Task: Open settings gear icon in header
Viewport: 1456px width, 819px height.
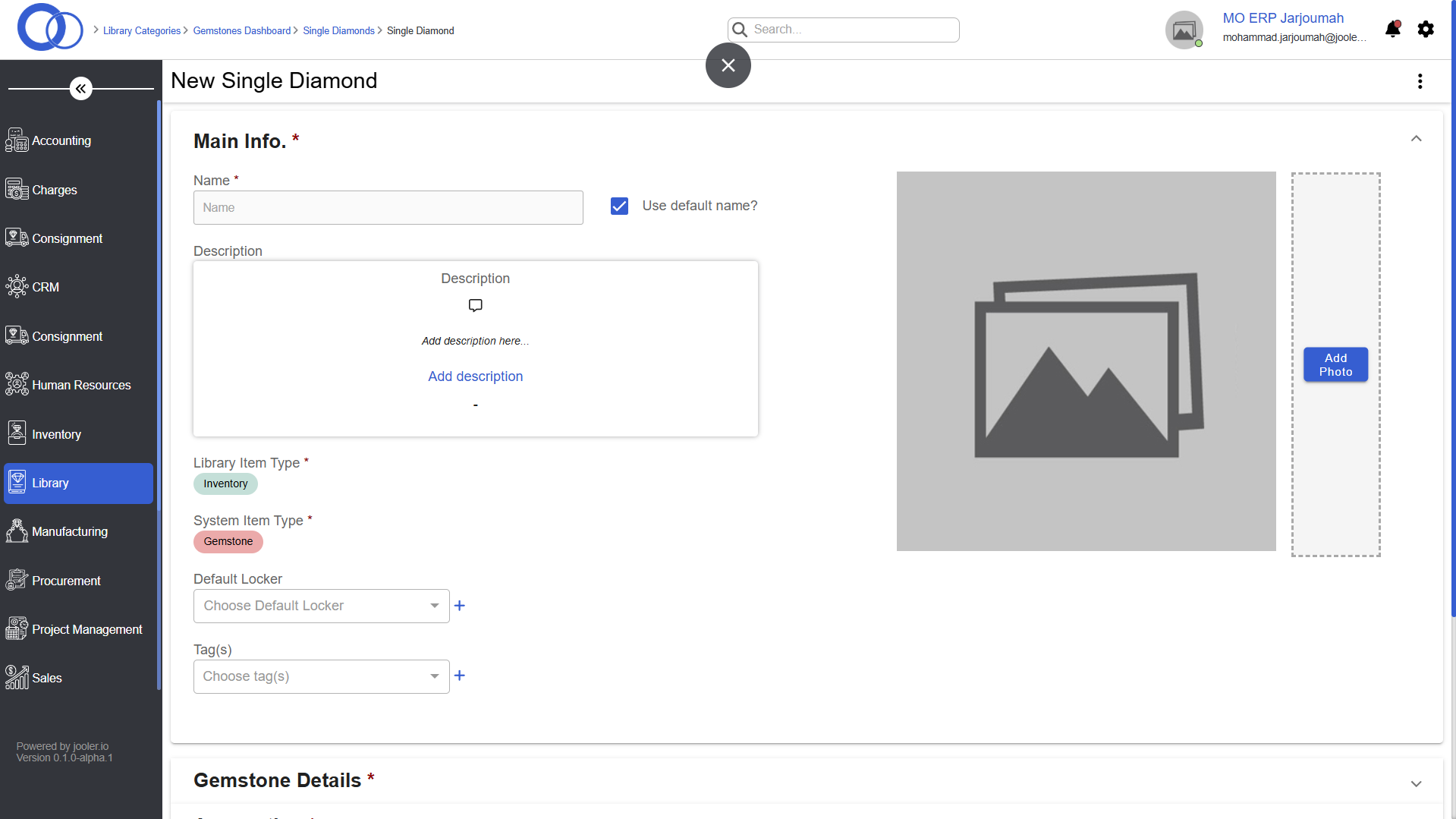Action: pos(1426,30)
